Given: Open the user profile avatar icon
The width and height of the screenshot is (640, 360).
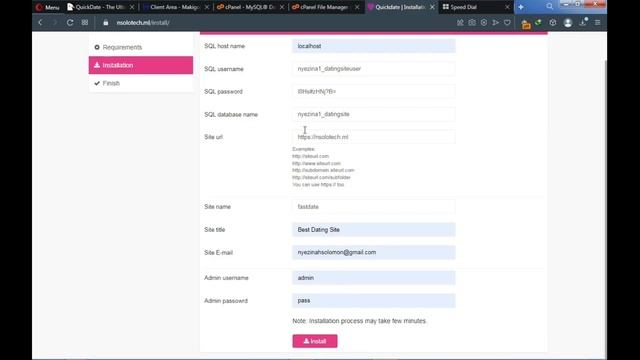Looking at the screenshot, I should pos(568,23).
